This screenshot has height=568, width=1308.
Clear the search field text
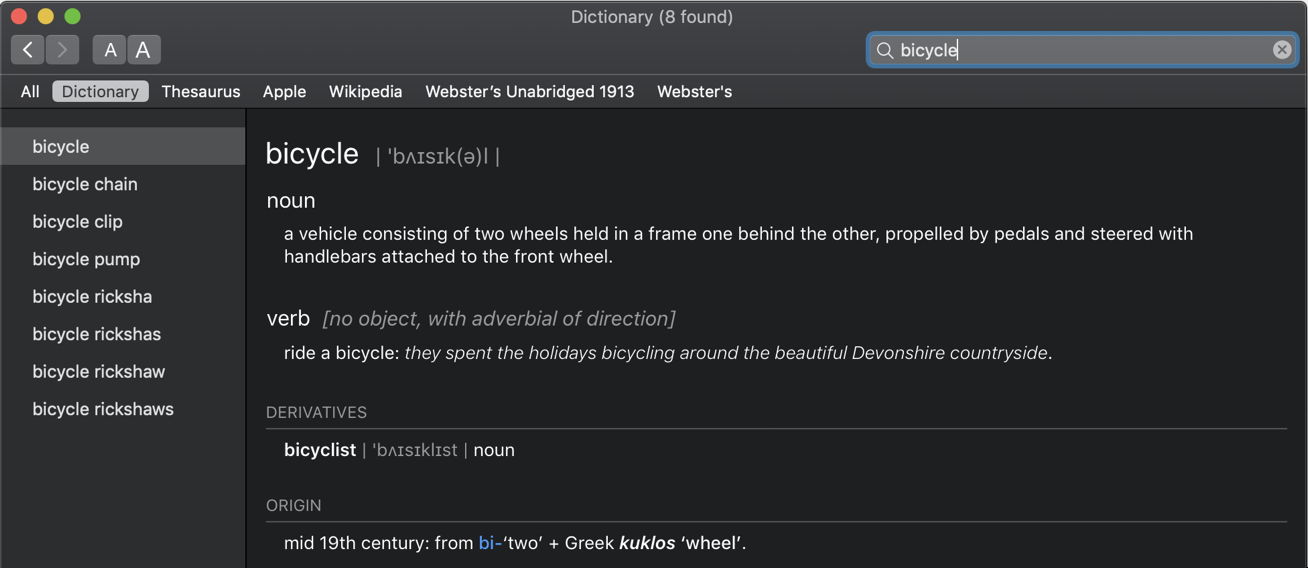[x=1282, y=50]
